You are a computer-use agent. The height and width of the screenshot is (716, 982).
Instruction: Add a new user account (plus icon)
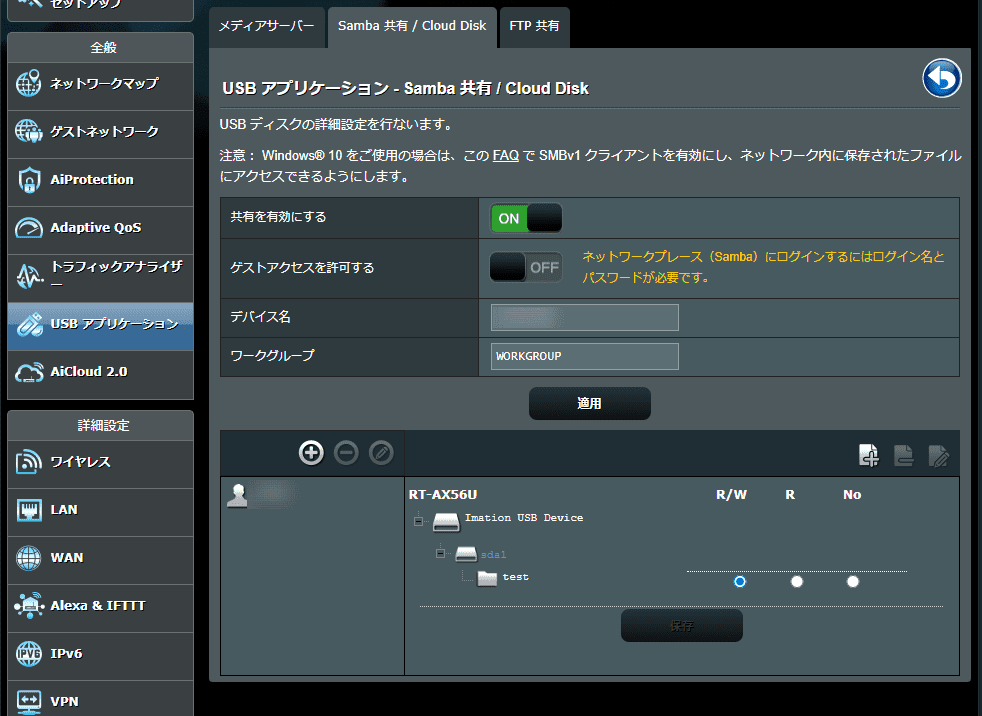point(311,452)
